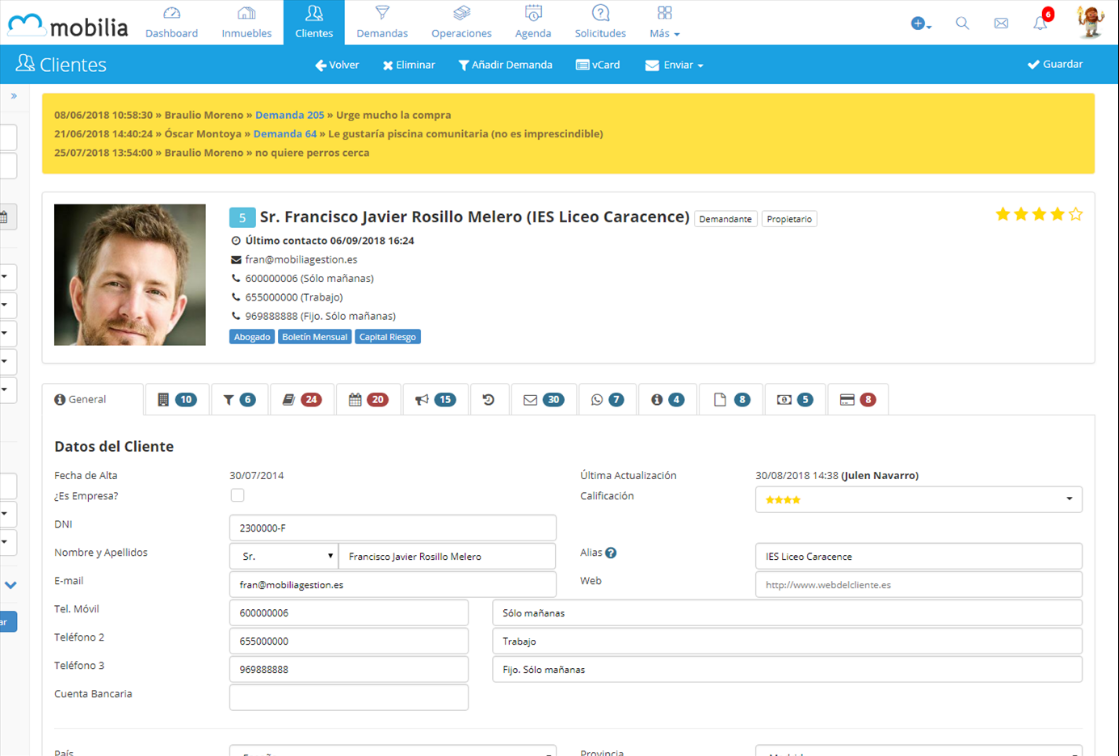Open the 'Sr.' title dropdown
The height and width of the screenshot is (756, 1119).
(x=284, y=556)
